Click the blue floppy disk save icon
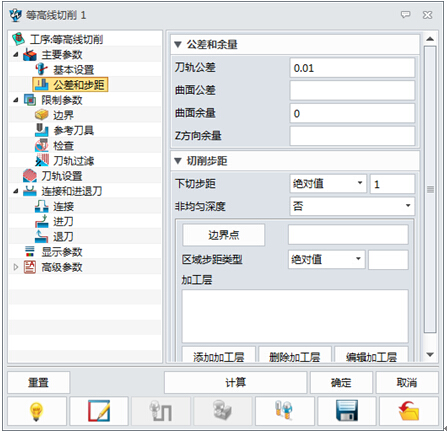Screen dimensions: 447x435 click(x=347, y=411)
